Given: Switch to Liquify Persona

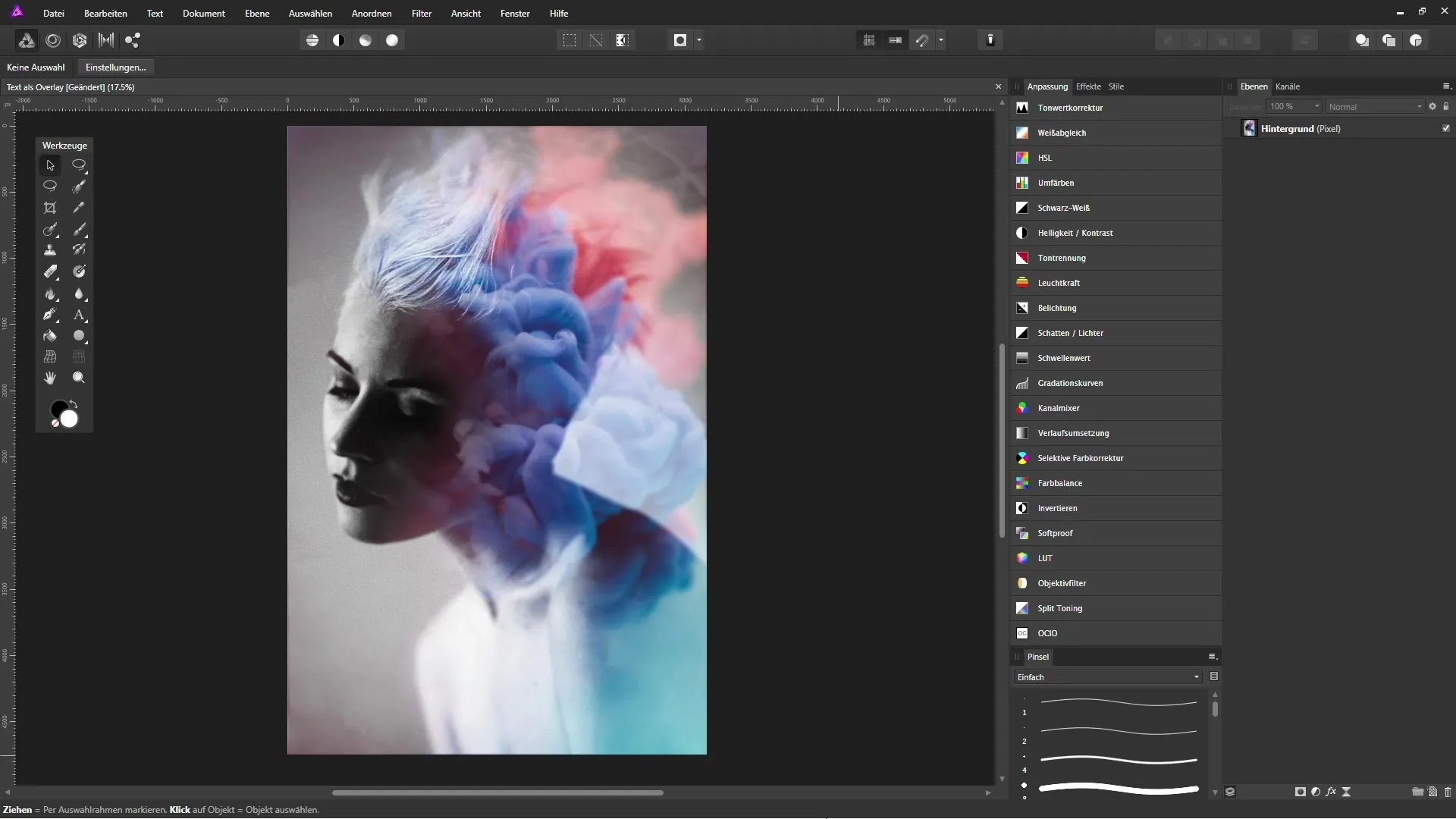Looking at the screenshot, I should [53, 40].
